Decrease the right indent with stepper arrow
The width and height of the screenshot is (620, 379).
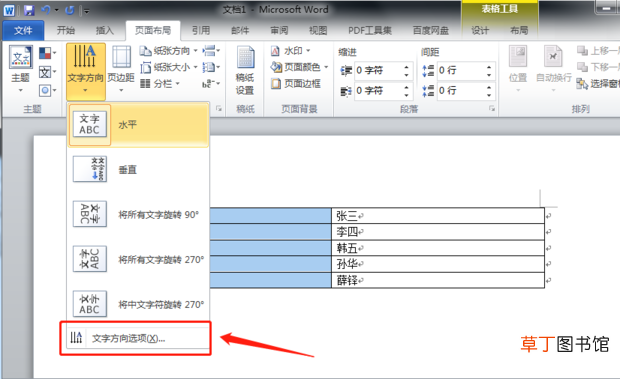click(406, 95)
